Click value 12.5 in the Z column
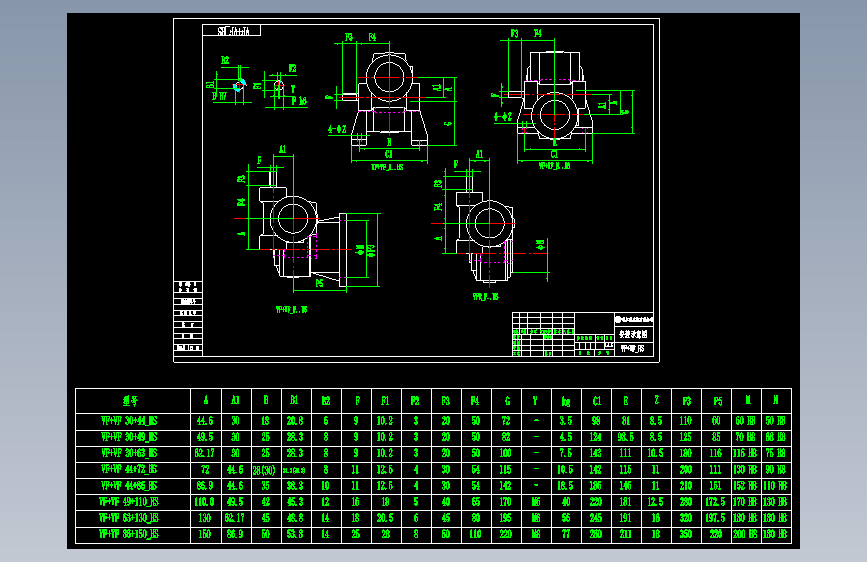 point(656,502)
